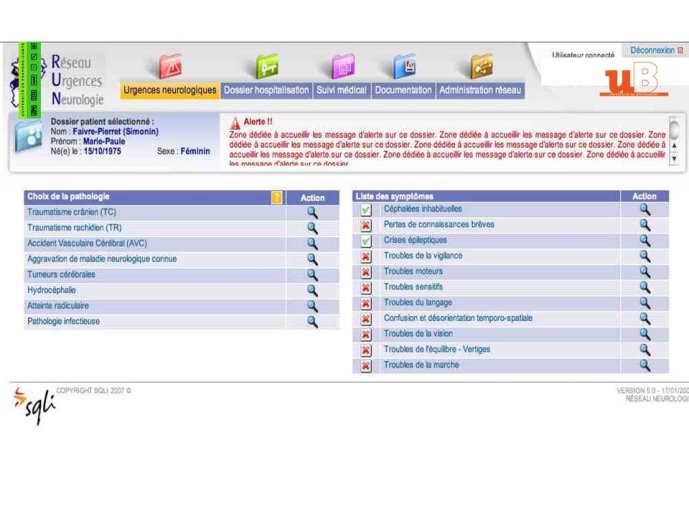689x517 pixels.
Task: Click the Troubles de la marche text
Action: point(421,365)
